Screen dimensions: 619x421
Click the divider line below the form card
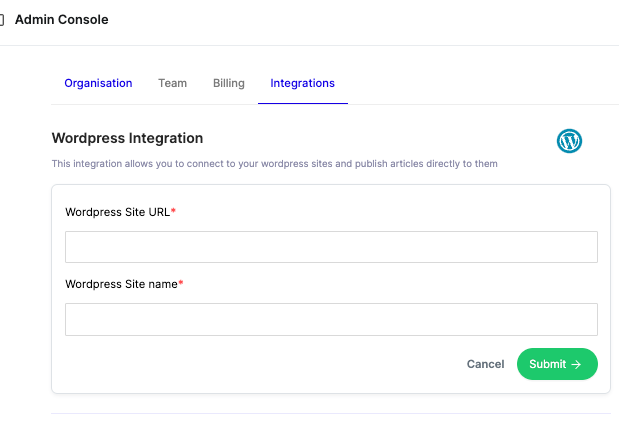331,413
